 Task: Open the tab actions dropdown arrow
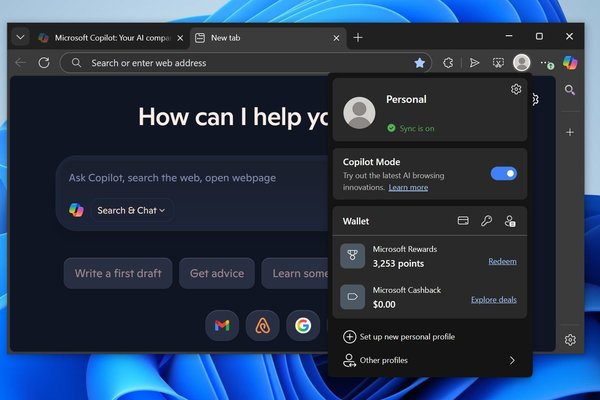coord(20,38)
